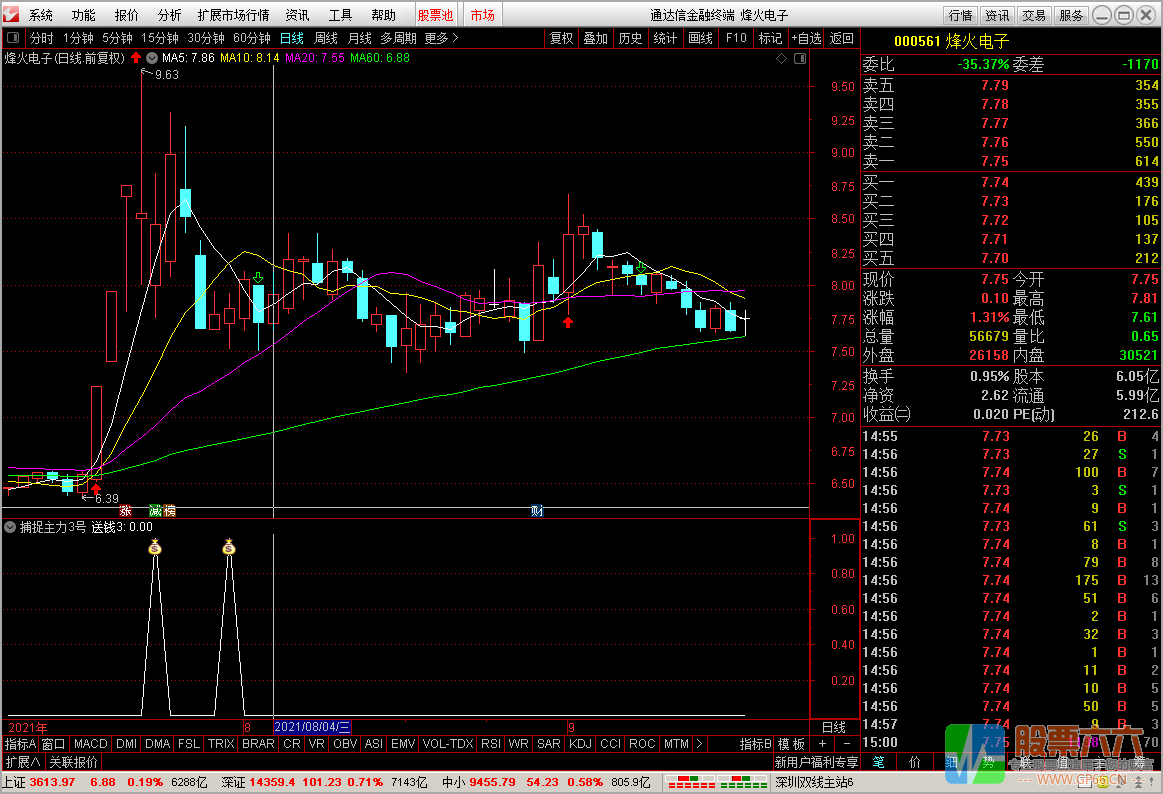Expand the 更多 periods dropdown
1163x794 pixels.
click(441, 38)
